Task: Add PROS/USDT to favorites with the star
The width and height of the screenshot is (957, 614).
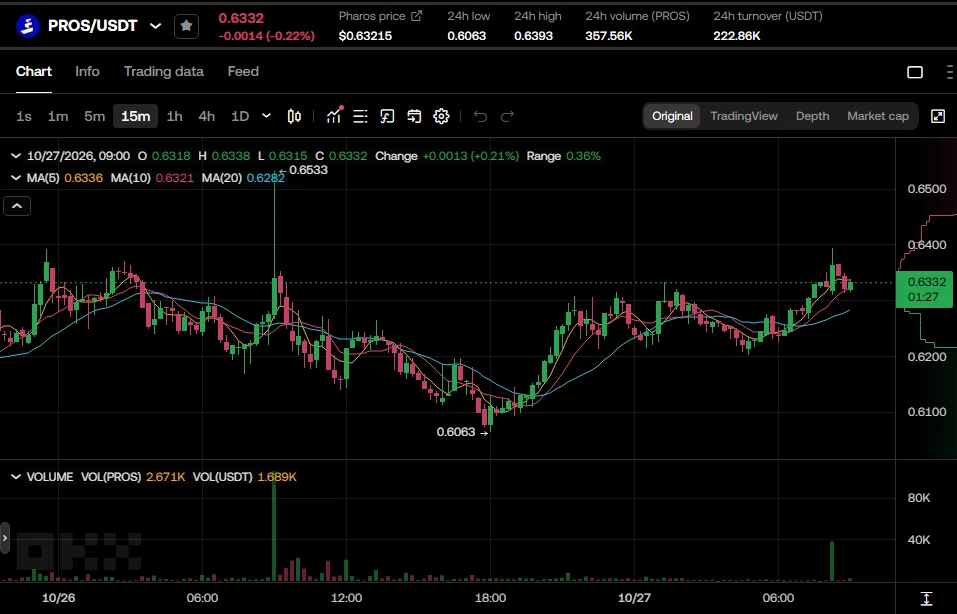Action: (186, 26)
